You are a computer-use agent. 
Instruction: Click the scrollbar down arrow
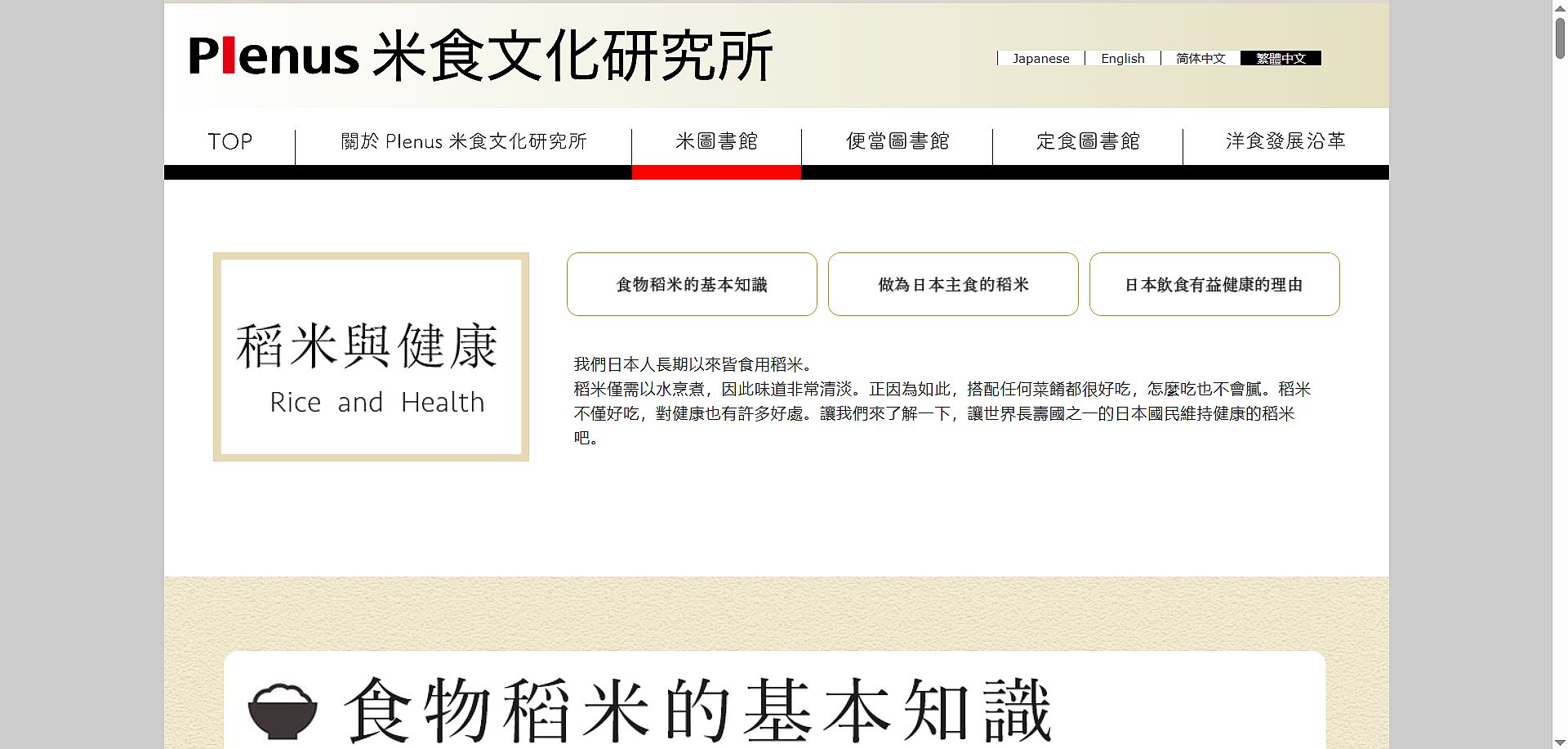click(1560, 741)
